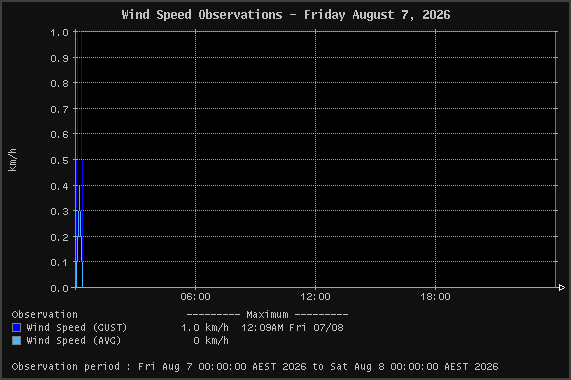Click the 1.0 km/h gust maximum value
571x380 pixels.
[205, 328]
